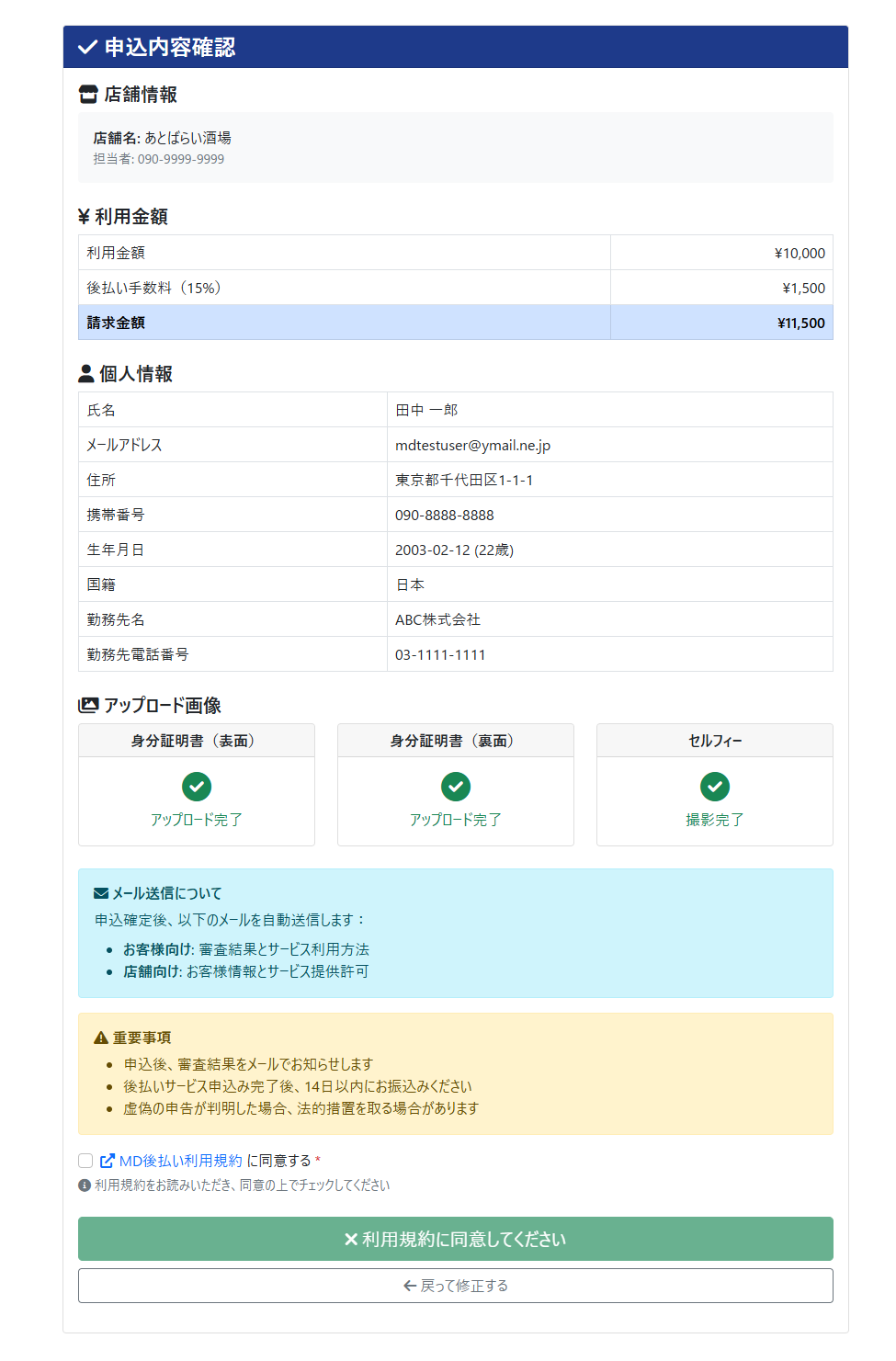Click the green check icon under 身分証明書（表面）
This screenshot has width=896, height=1361.
pos(196,787)
